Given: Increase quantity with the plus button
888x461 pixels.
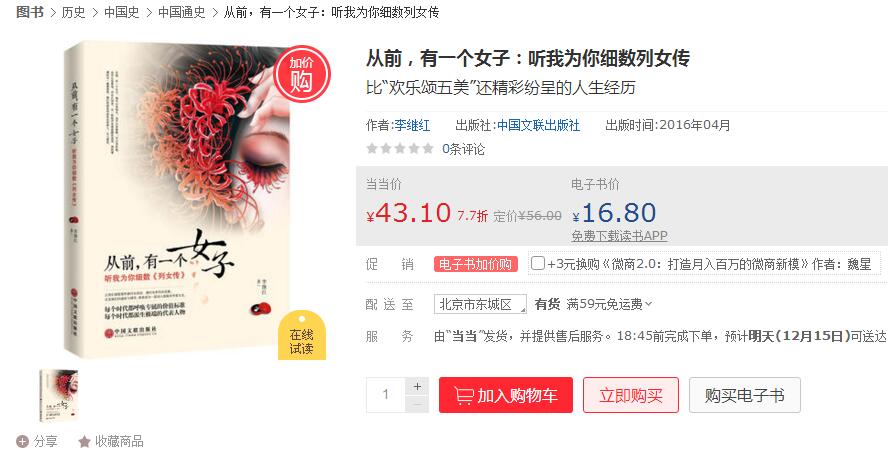Looking at the screenshot, I should [417, 386].
